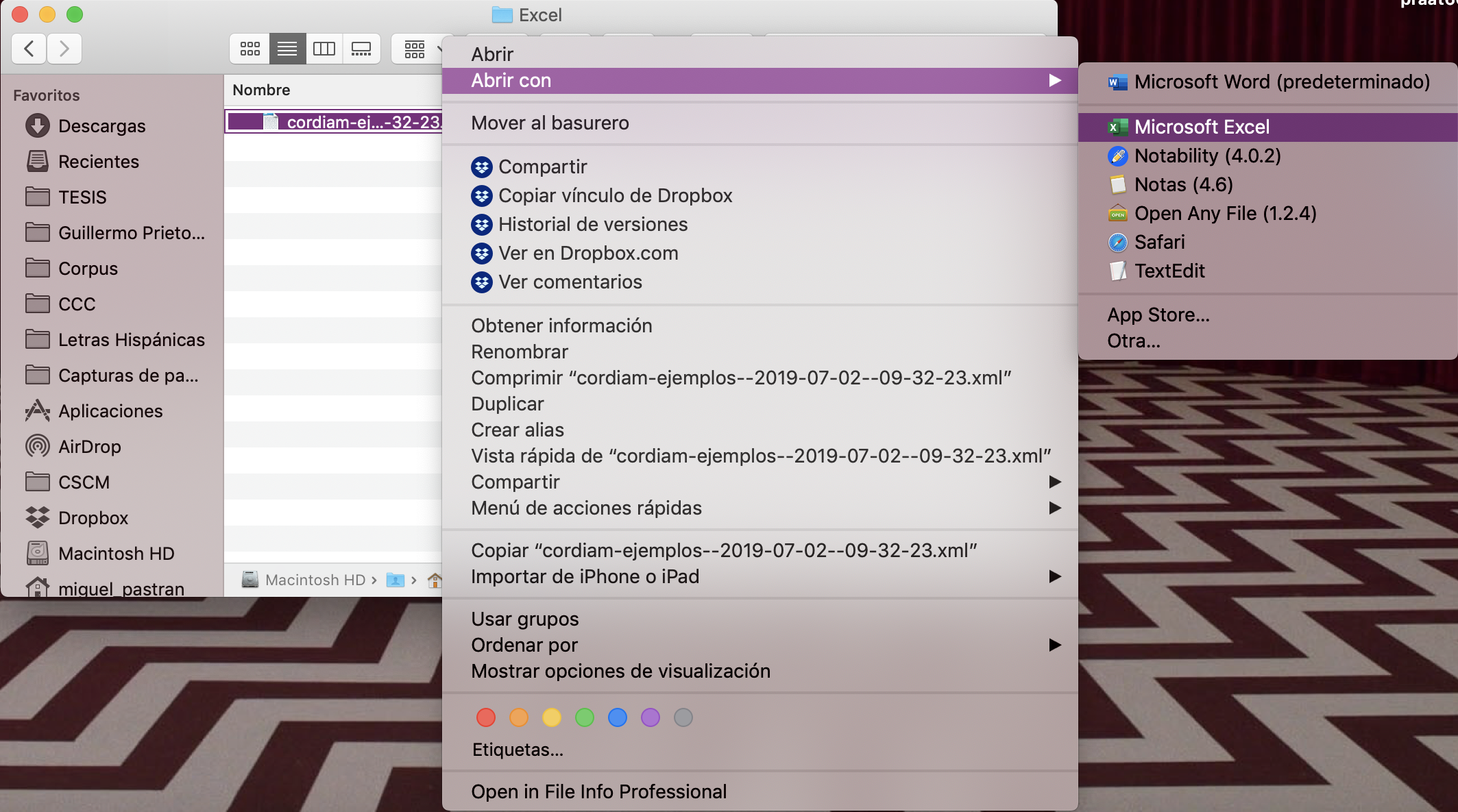This screenshot has height=812, width=1458.
Task: Switch Finder to icon view
Action: pos(250,49)
